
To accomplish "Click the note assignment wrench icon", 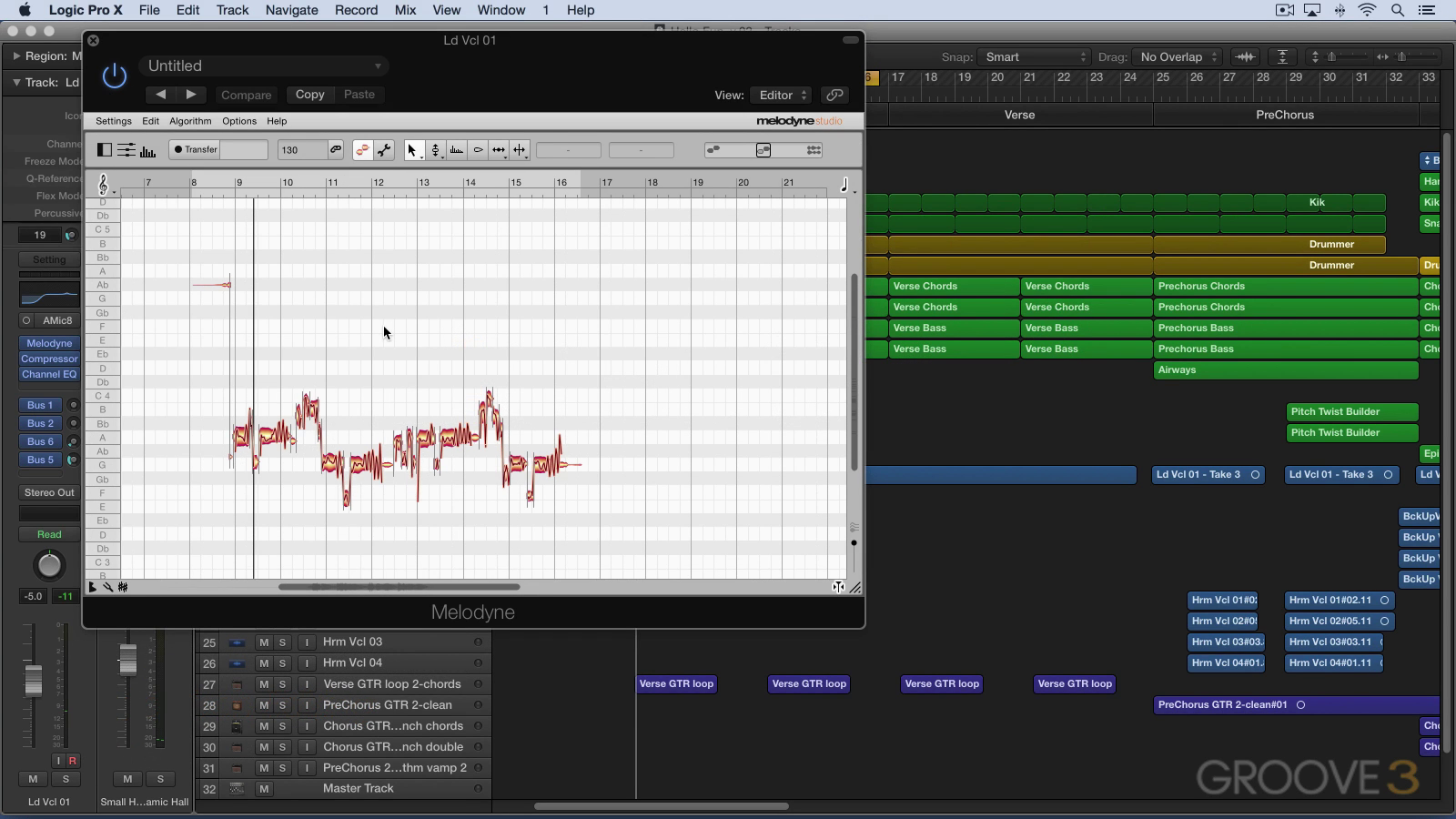I will (x=384, y=150).
